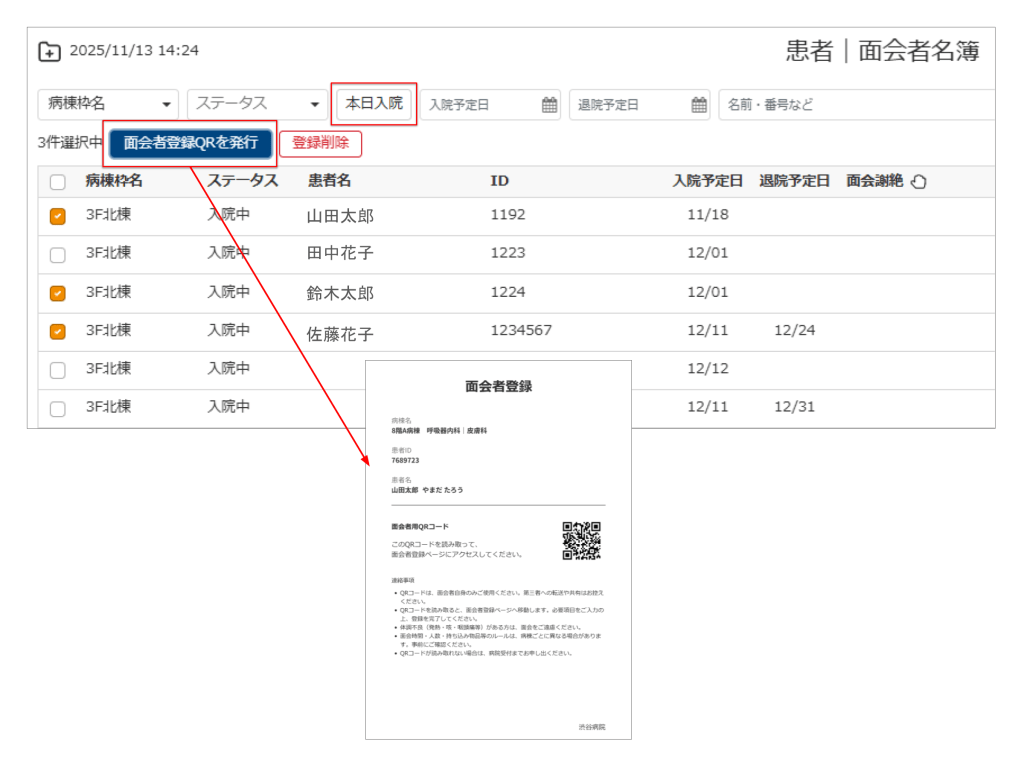
Task: Uncheck the checkbox for 山田太郎
Action: tap(58, 216)
